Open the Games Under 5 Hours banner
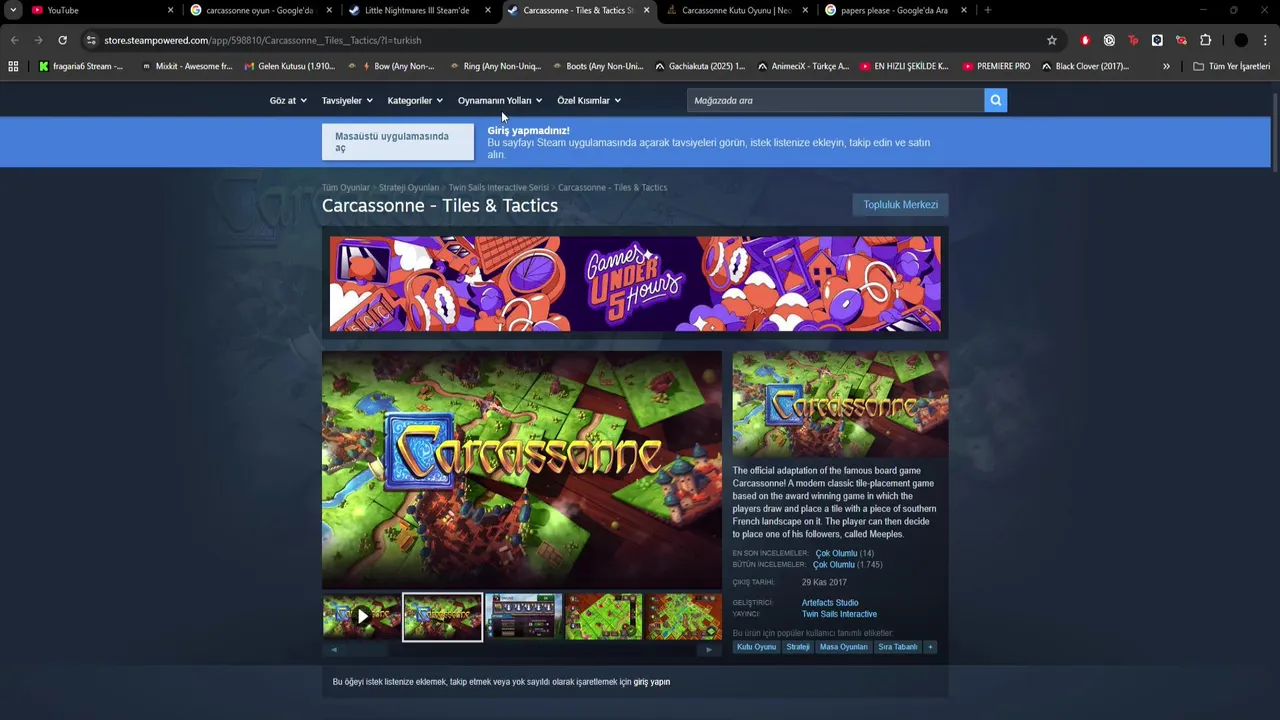1280x720 pixels. pos(635,283)
